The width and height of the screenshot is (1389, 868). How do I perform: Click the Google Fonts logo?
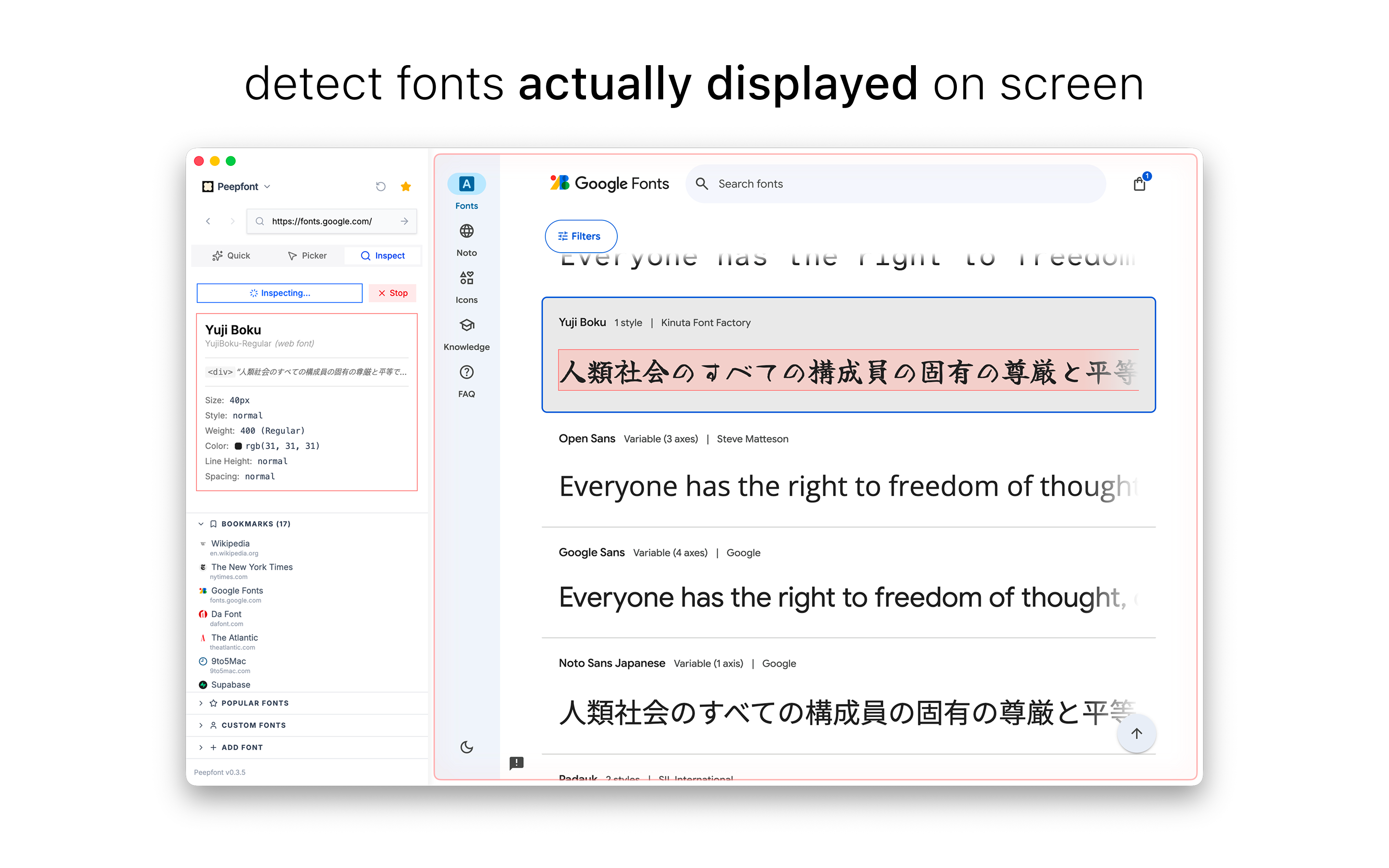point(610,184)
